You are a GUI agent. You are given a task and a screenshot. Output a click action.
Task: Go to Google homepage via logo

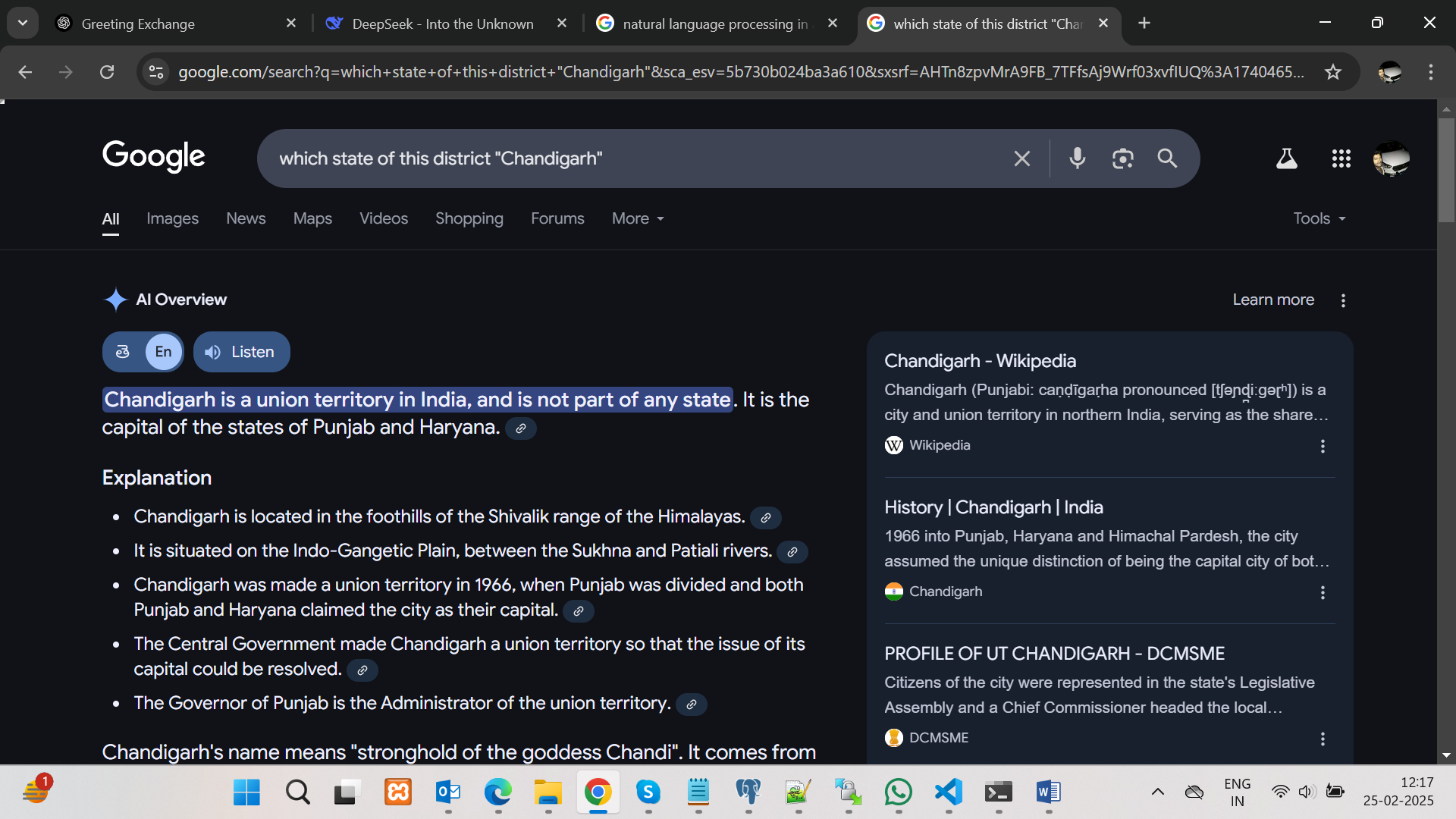click(154, 156)
